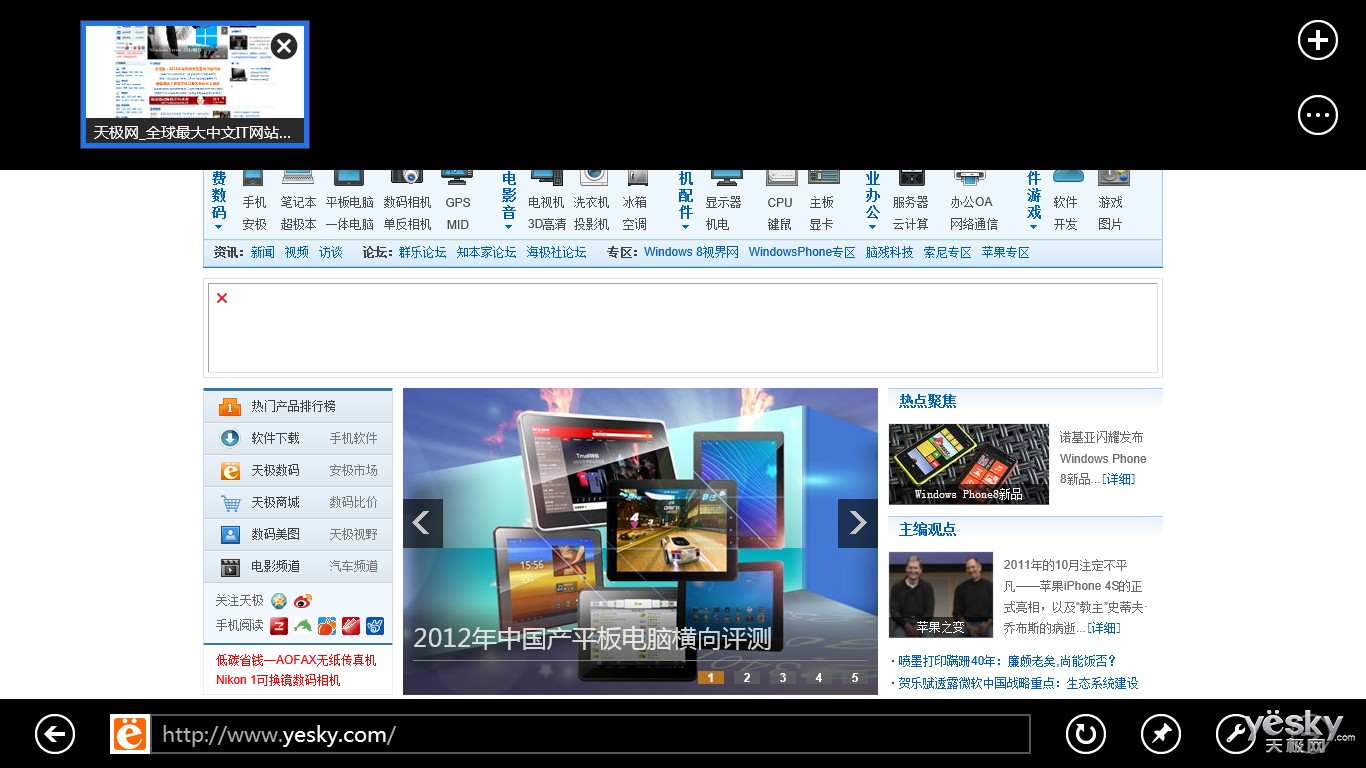Viewport: 1366px width, 768px height.
Task: Click 天极商城 shopping cart icon
Action: tap(230, 502)
